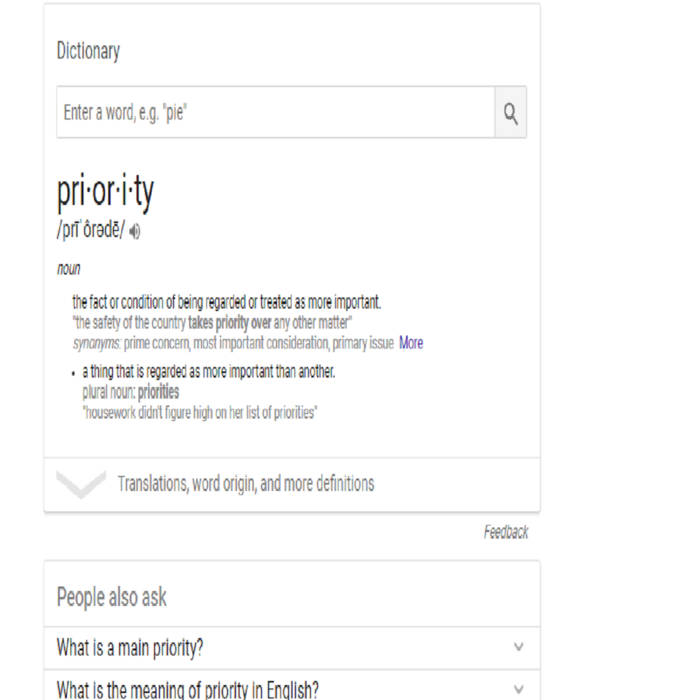The width and height of the screenshot is (700, 700).
Task: Click the magnifying glass search button
Action: coord(510,113)
